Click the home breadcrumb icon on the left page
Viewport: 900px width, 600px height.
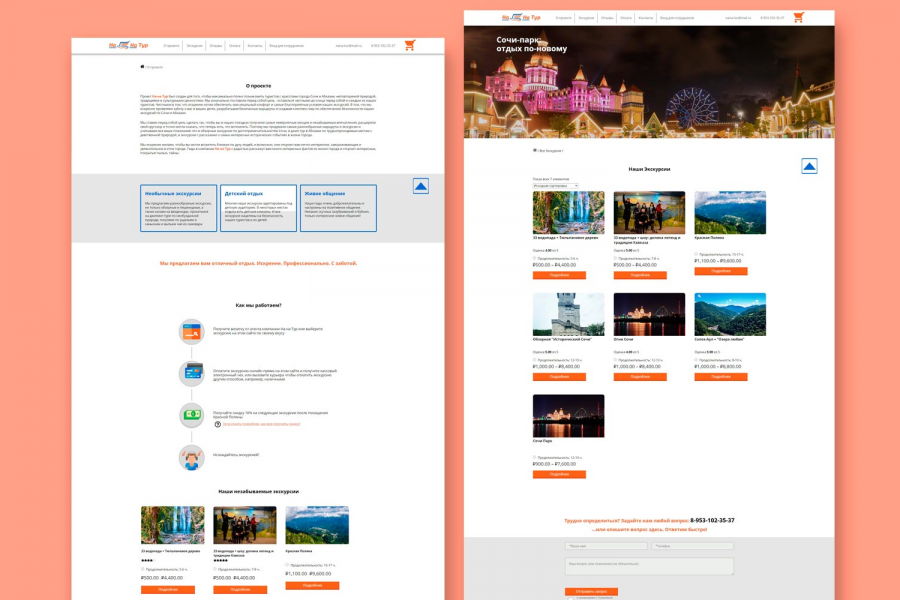(142, 67)
